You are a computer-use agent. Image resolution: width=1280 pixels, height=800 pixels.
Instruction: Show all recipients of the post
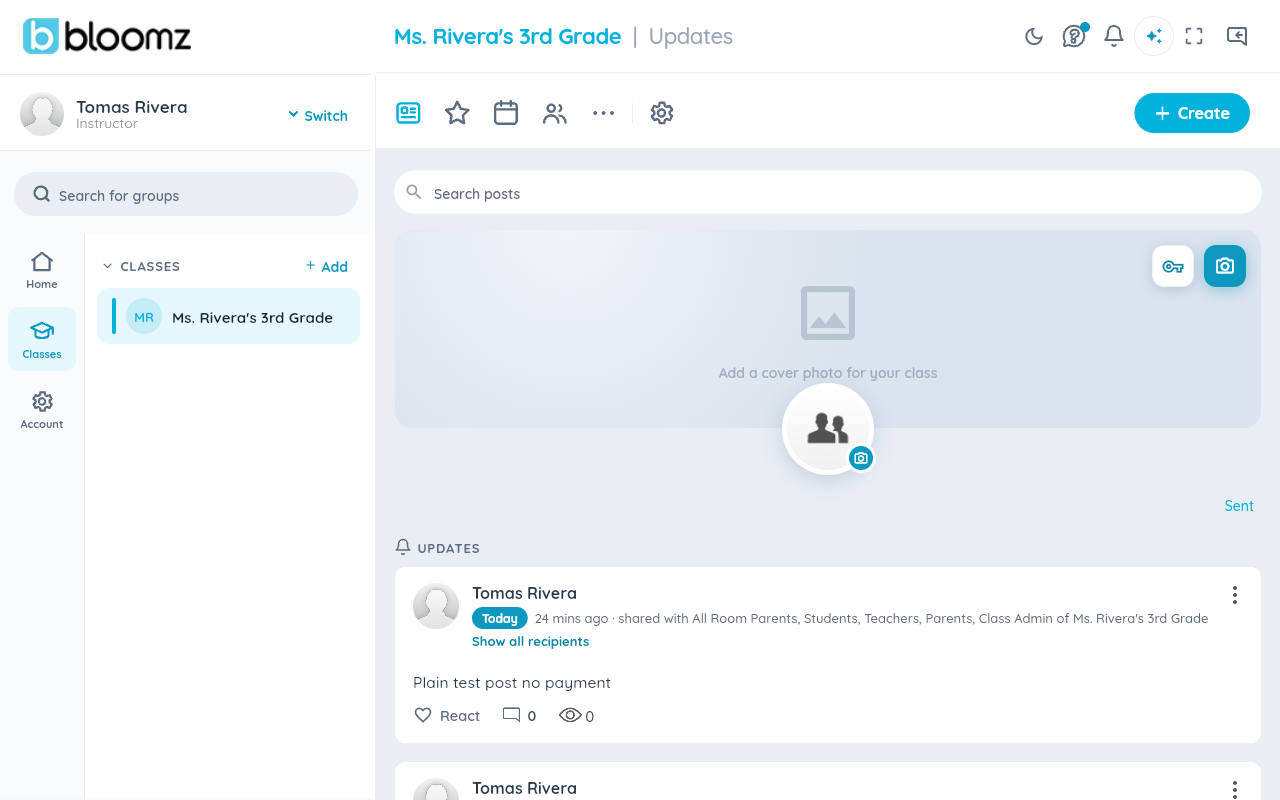point(530,641)
